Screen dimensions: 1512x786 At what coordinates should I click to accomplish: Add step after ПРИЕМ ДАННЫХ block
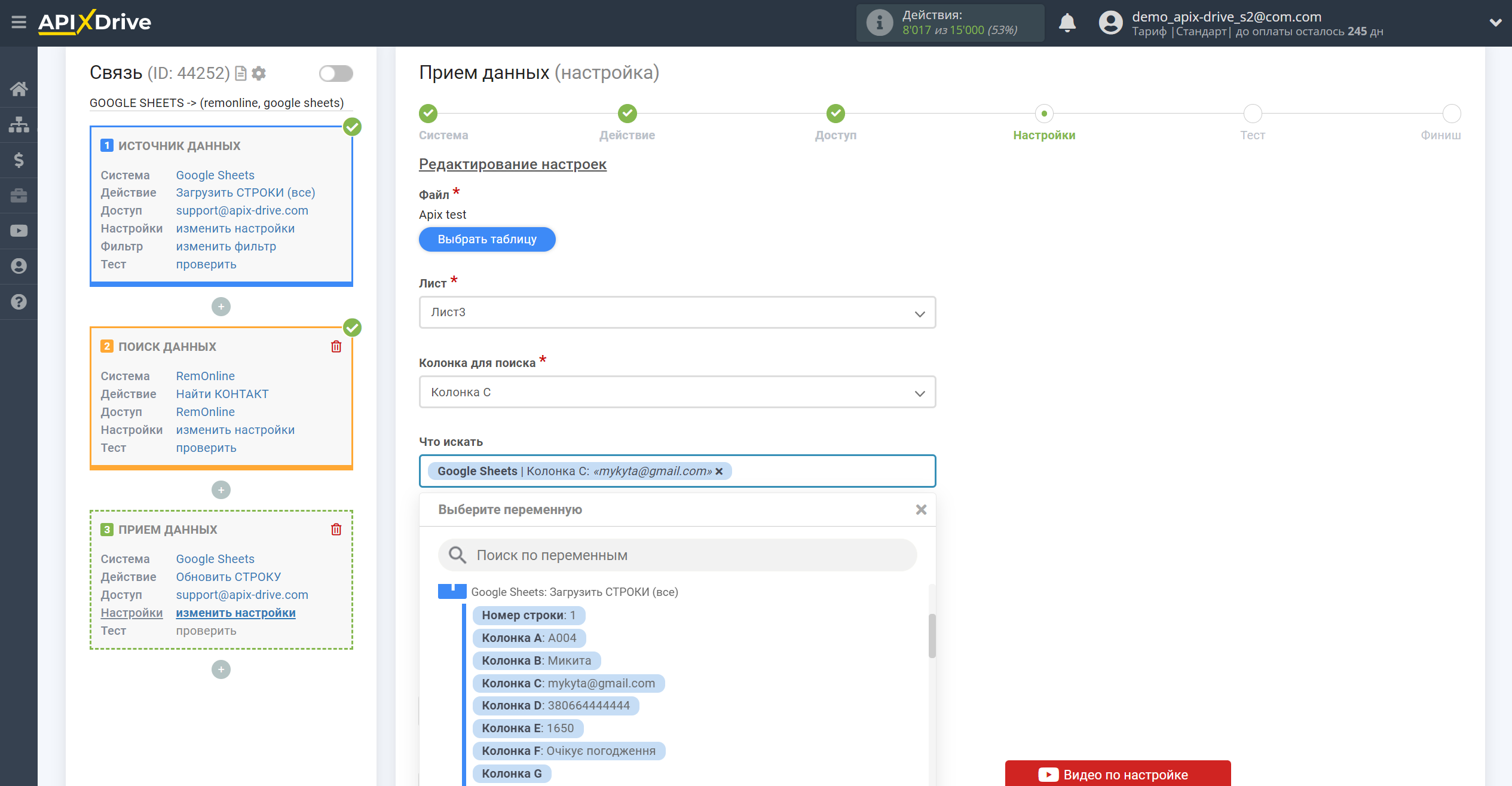pos(221,669)
